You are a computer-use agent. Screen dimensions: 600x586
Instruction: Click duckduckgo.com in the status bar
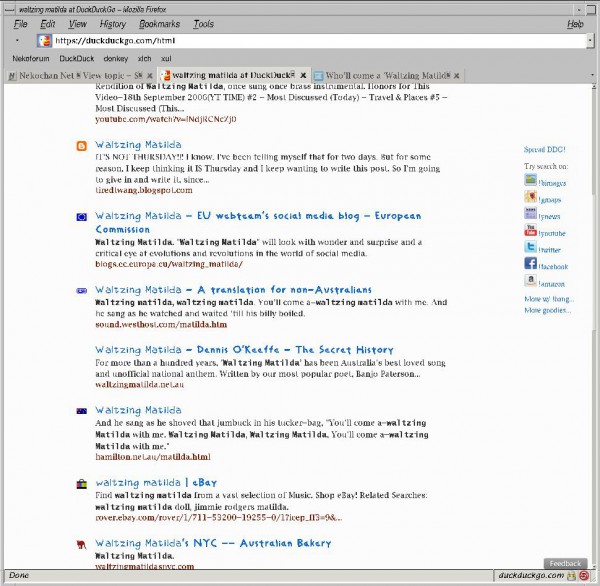tap(531, 575)
